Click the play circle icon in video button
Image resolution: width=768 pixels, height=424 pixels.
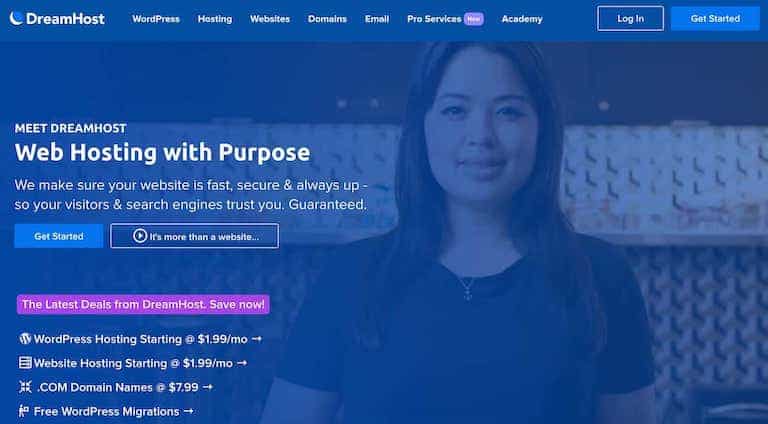pos(140,236)
